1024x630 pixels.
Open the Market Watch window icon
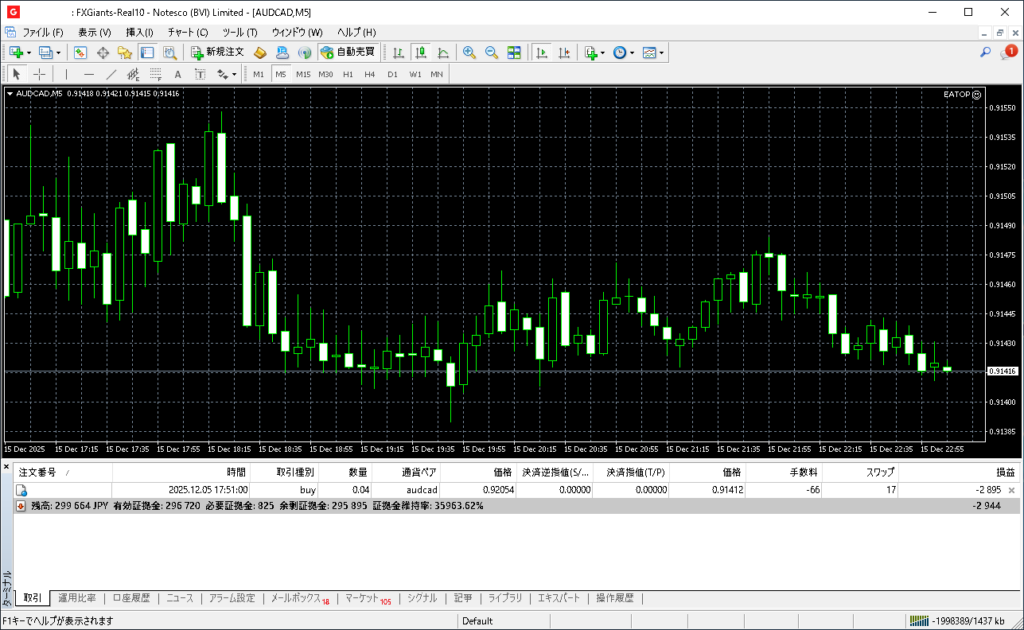tap(80, 52)
